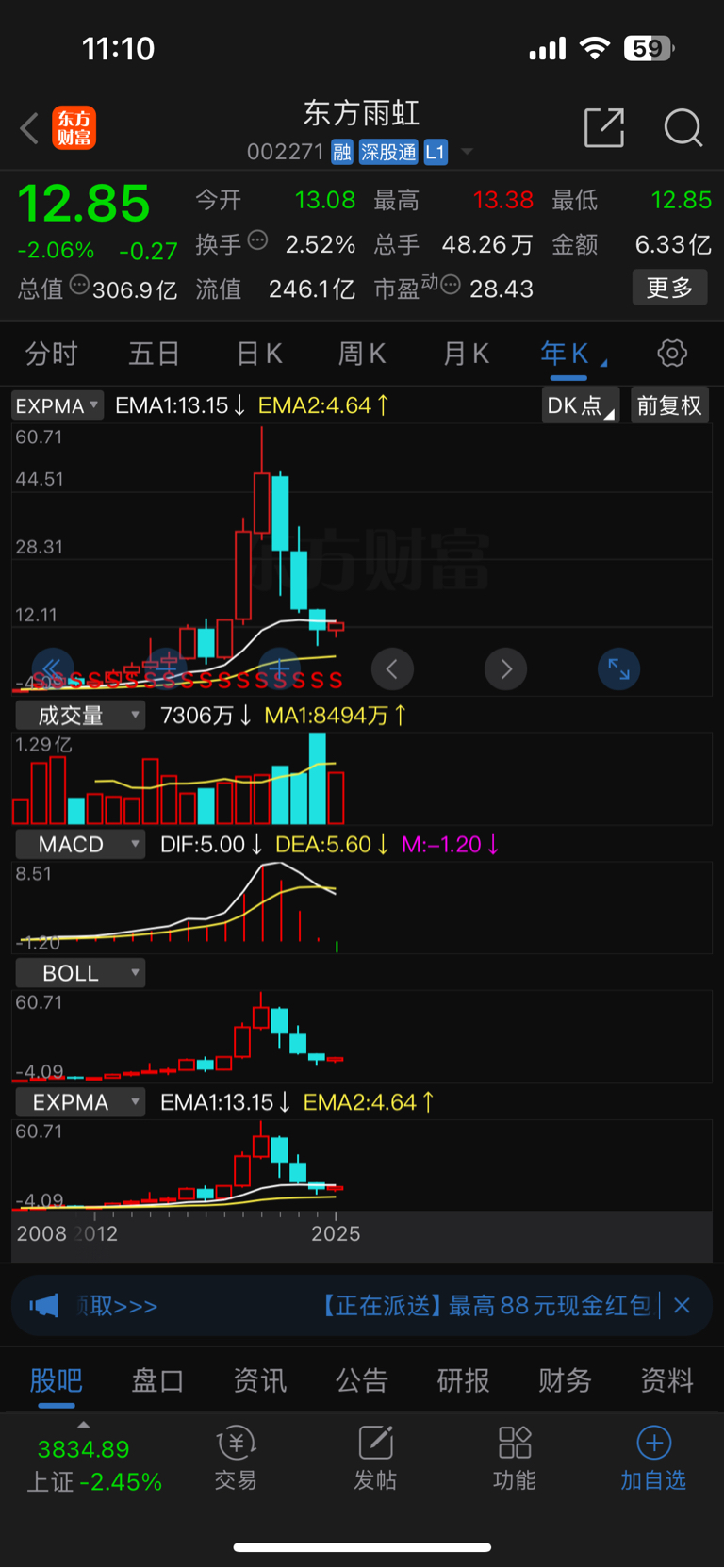
Task: Open the 公告 tab
Action: click(x=362, y=1380)
